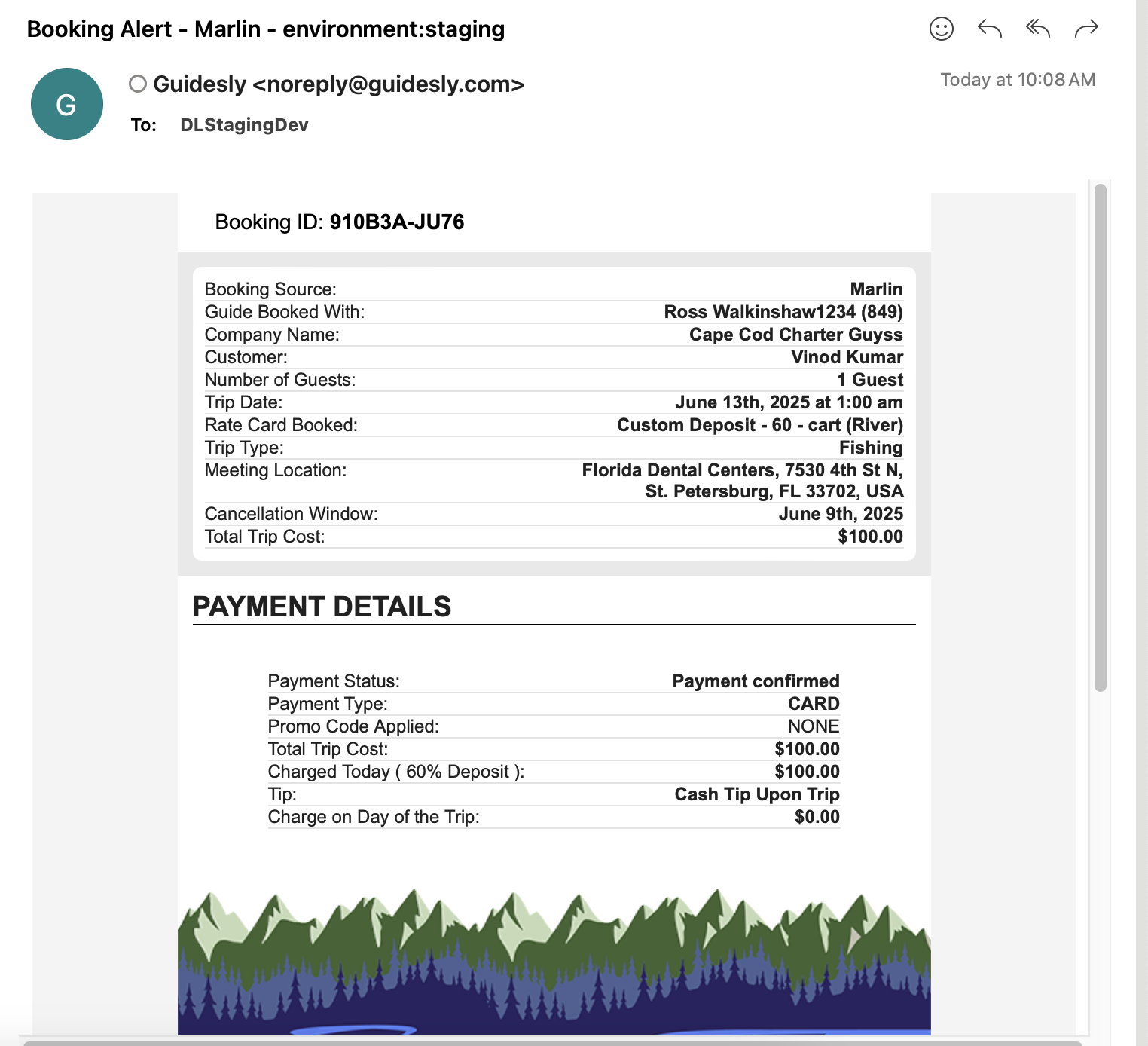This screenshot has width=1148, height=1046.
Task: Click the Reply All double-arrow icon
Action: [1037, 29]
